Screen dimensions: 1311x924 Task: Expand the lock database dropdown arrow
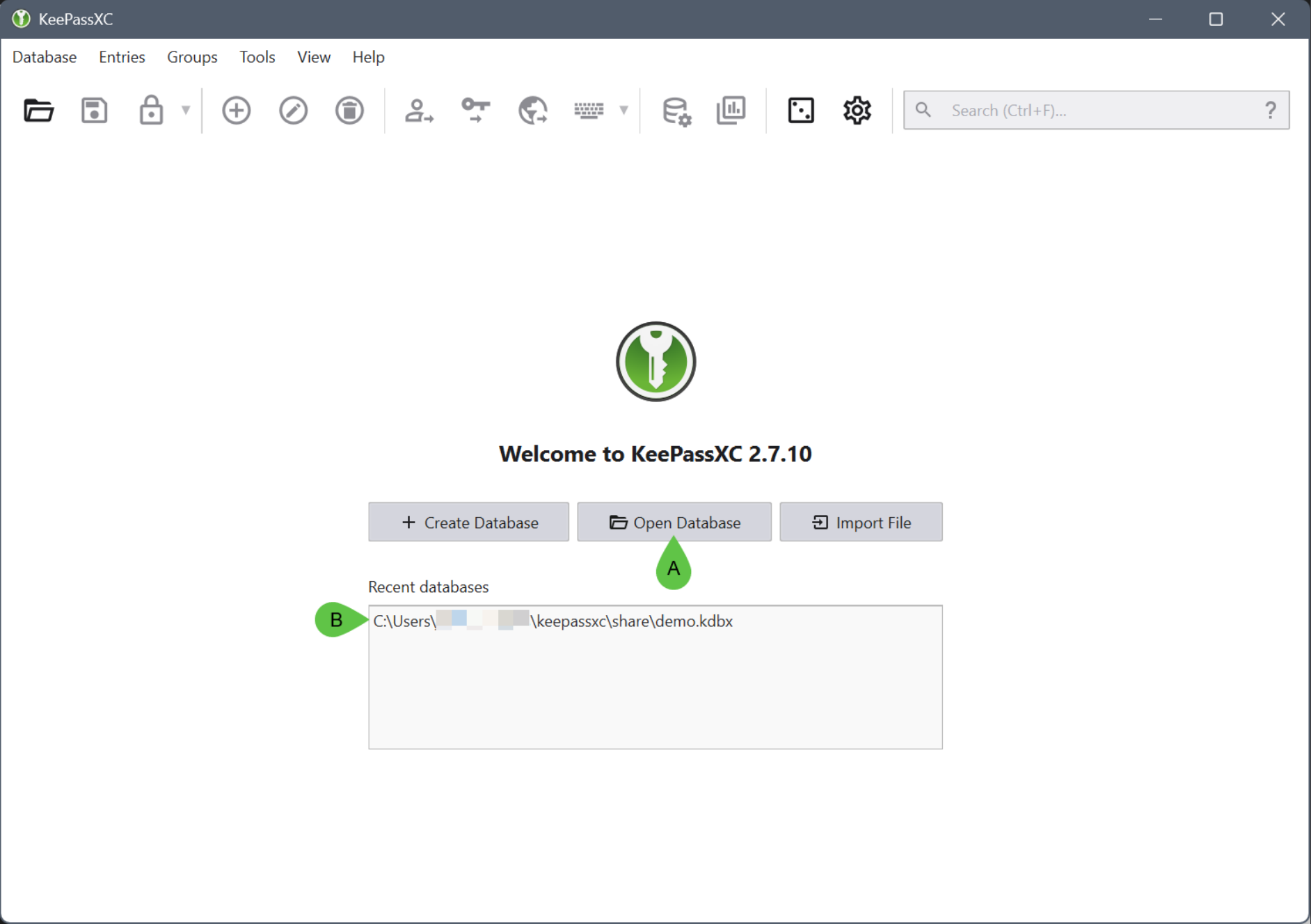(186, 110)
